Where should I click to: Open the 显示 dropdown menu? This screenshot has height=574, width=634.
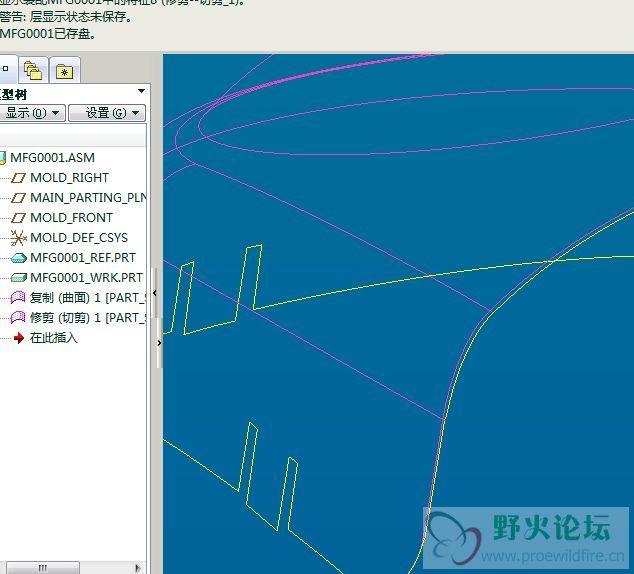(x=32, y=113)
